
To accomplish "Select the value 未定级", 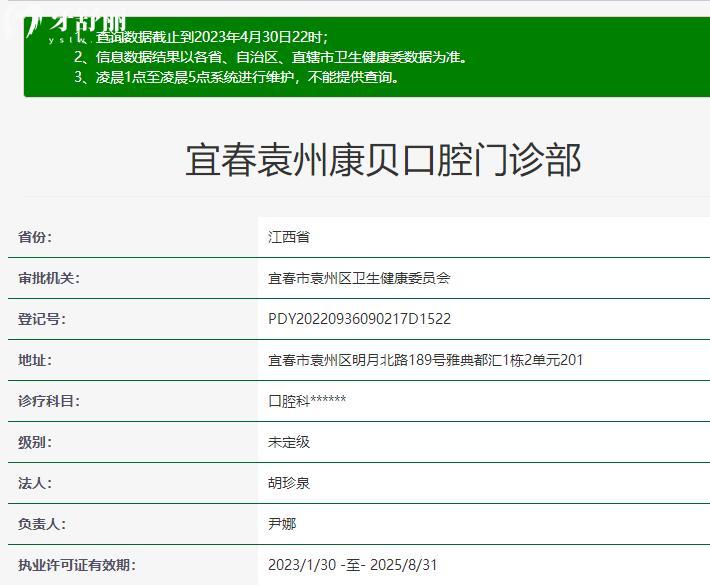I will (x=289, y=442).
